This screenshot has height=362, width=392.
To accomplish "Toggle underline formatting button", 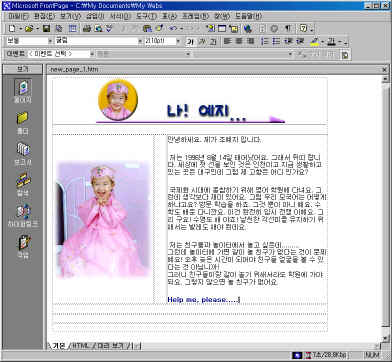I will pos(213,41).
